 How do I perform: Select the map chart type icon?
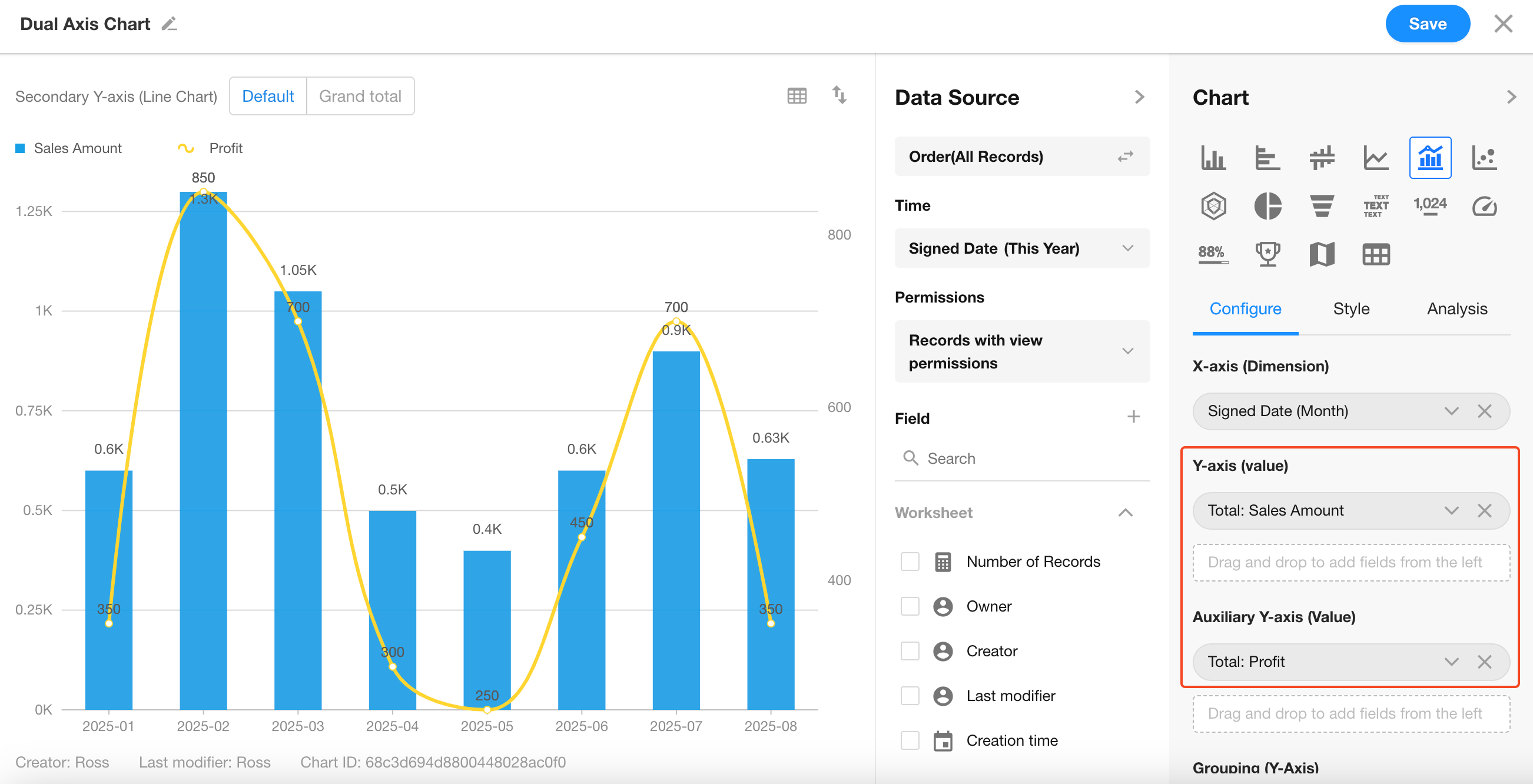click(1321, 255)
